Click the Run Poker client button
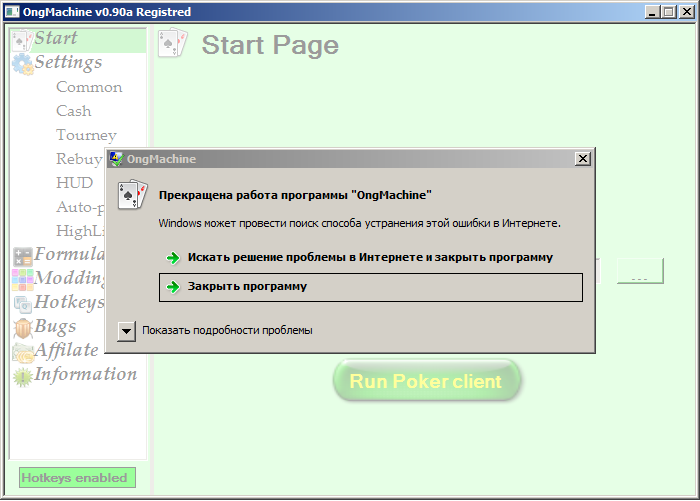Viewport: 700px width, 501px height. [426, 381]
